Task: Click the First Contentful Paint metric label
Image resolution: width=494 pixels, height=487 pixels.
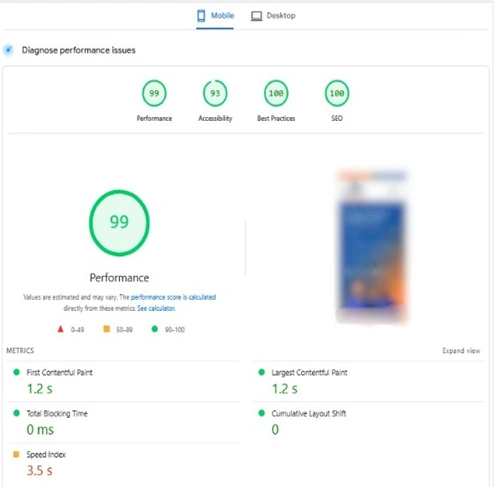Action: (59, 372)
